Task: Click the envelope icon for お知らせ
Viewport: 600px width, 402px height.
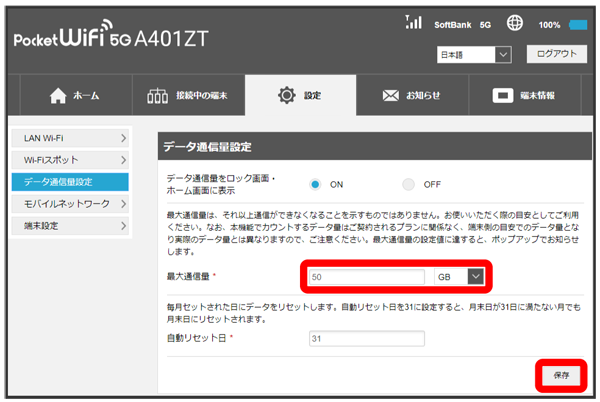Action: pos(391,96)
